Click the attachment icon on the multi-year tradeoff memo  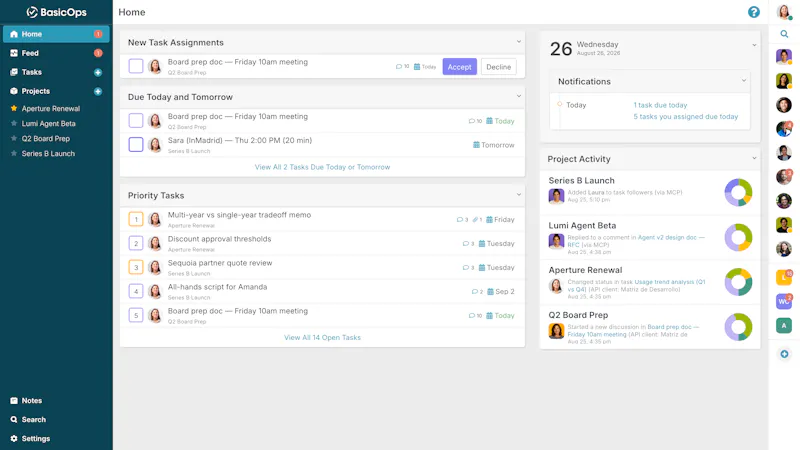pyautogui.click(x=475, y=219)
